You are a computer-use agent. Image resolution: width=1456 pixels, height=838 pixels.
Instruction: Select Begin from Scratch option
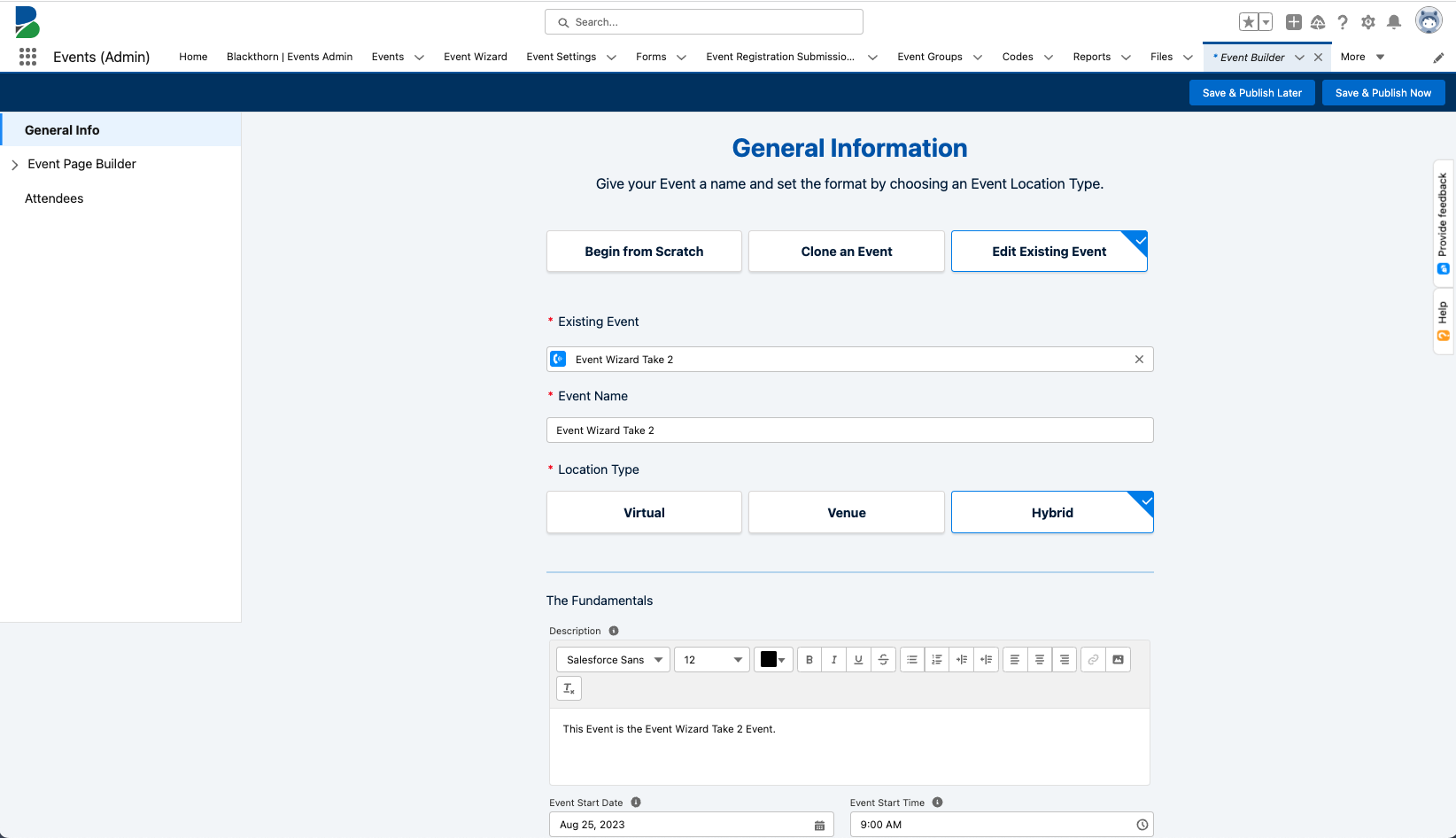(x=644, y=252)
